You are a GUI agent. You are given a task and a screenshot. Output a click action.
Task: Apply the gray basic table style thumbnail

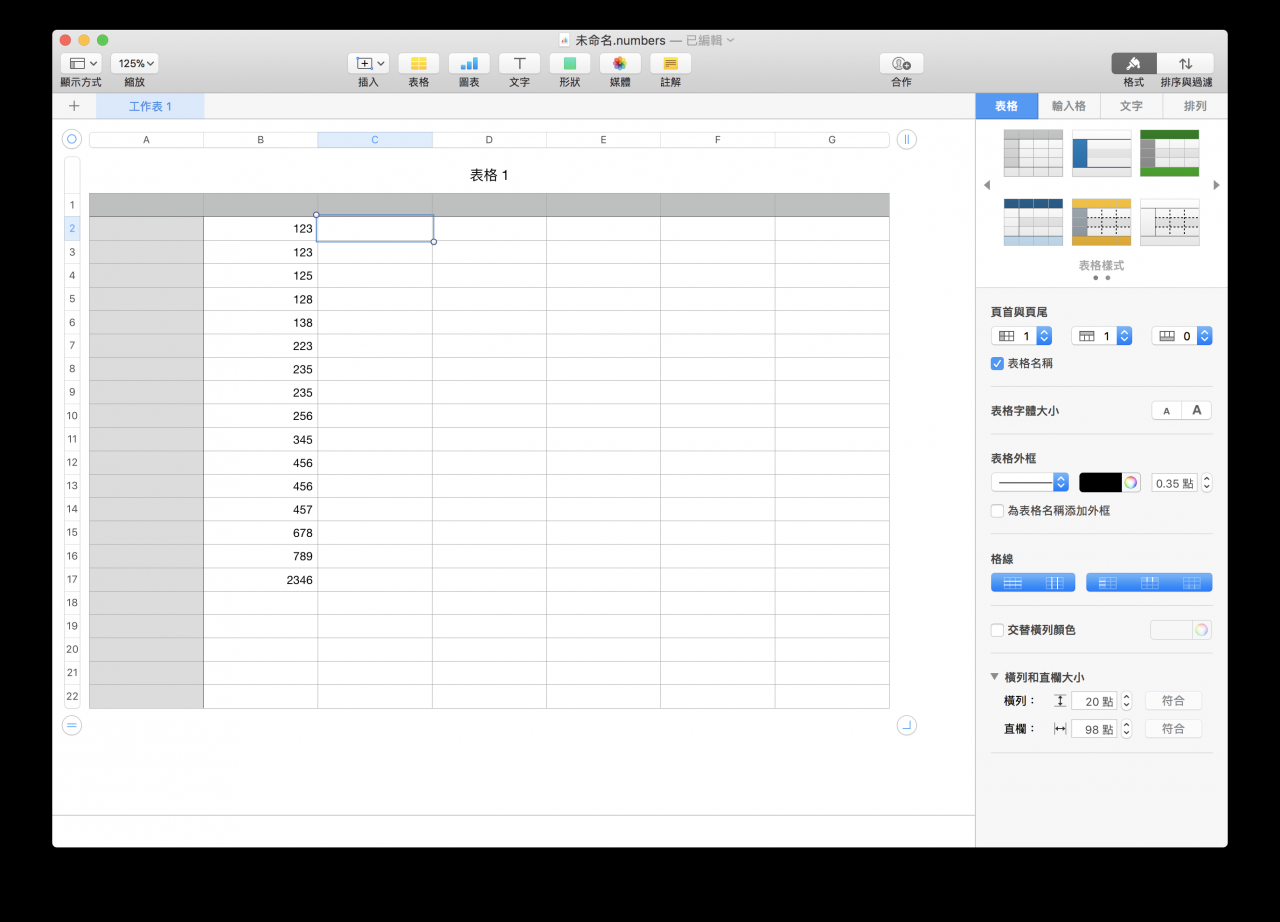click(x=1033, y=153)
